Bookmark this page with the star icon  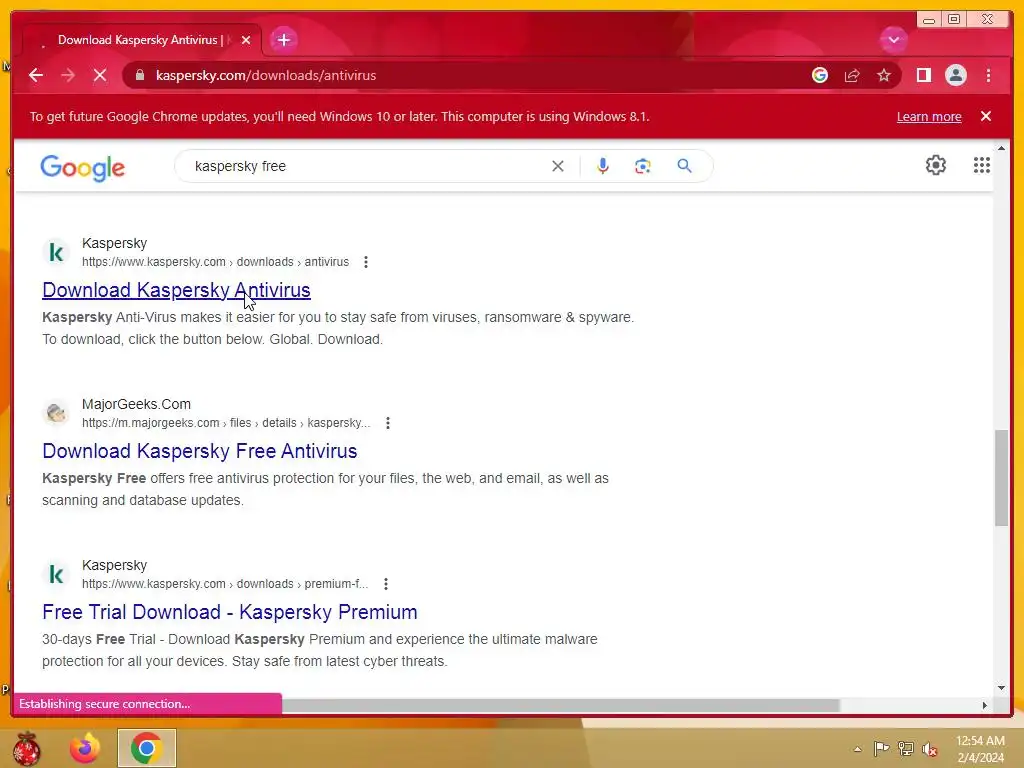[884, 75]
